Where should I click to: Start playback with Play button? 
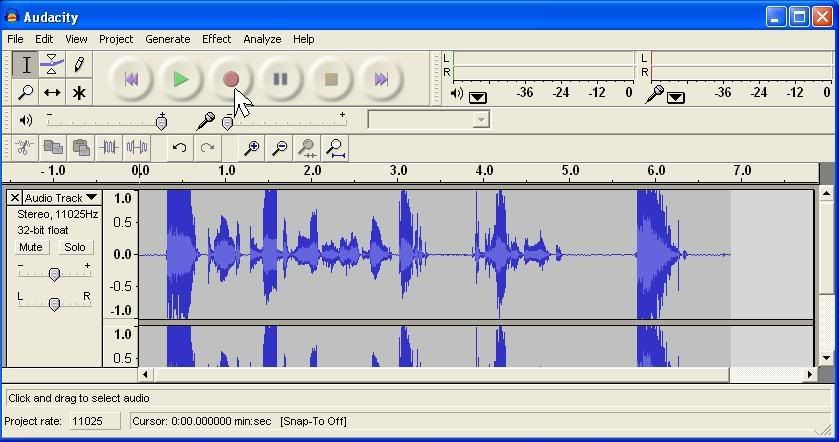pyautogui.click(x=181, y=79)
